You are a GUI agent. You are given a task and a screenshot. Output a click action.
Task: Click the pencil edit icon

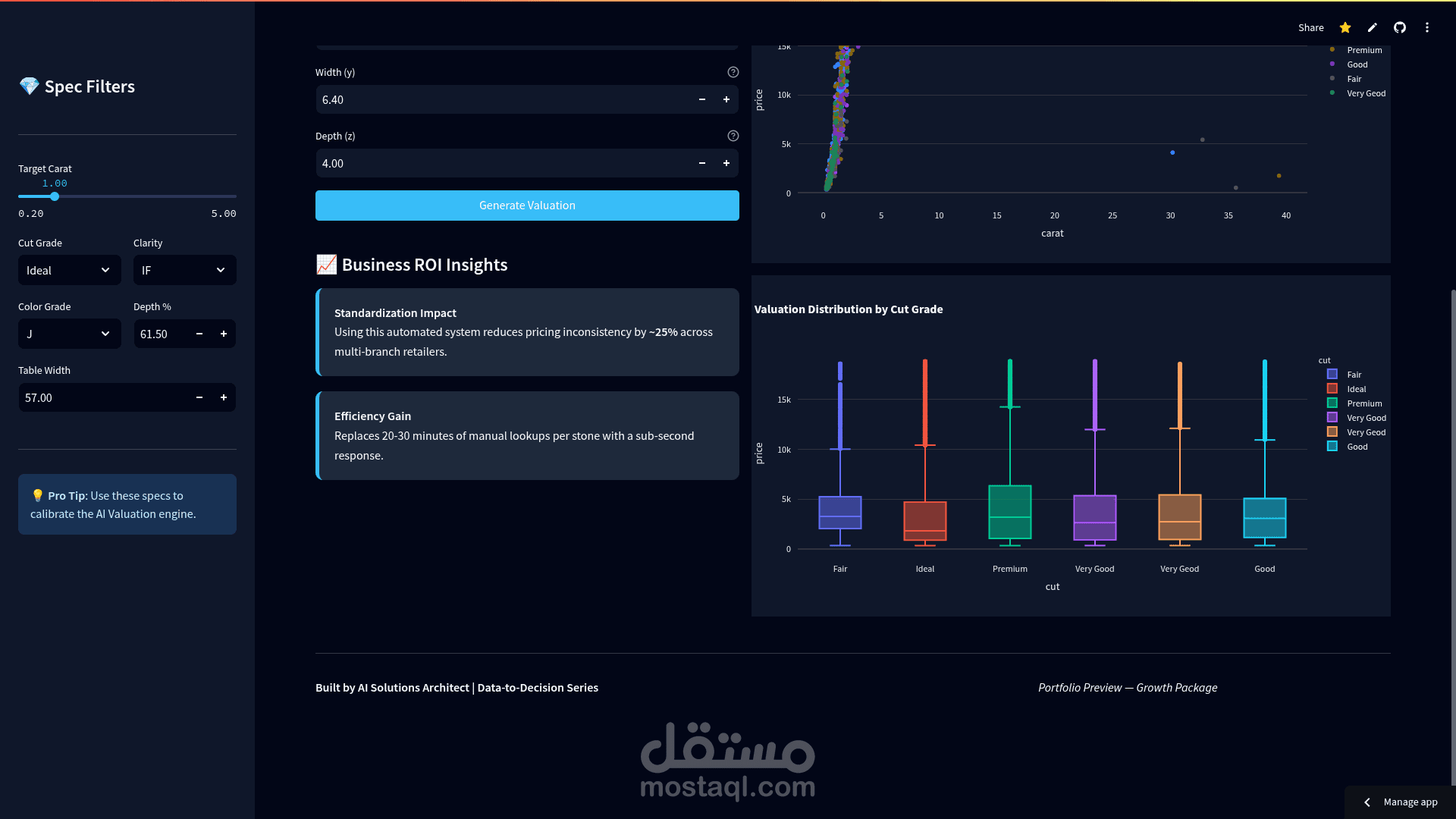(x=1373, y=28)
